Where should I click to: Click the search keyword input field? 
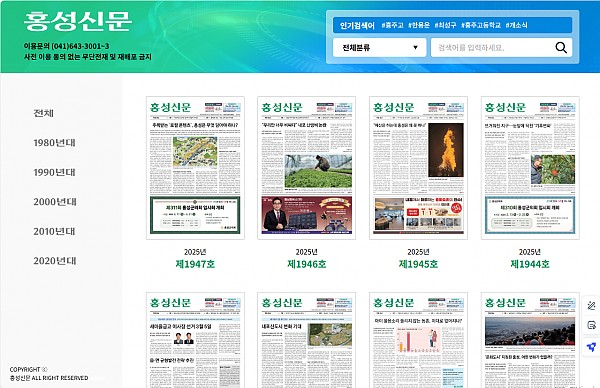click(x=492, y=47)
